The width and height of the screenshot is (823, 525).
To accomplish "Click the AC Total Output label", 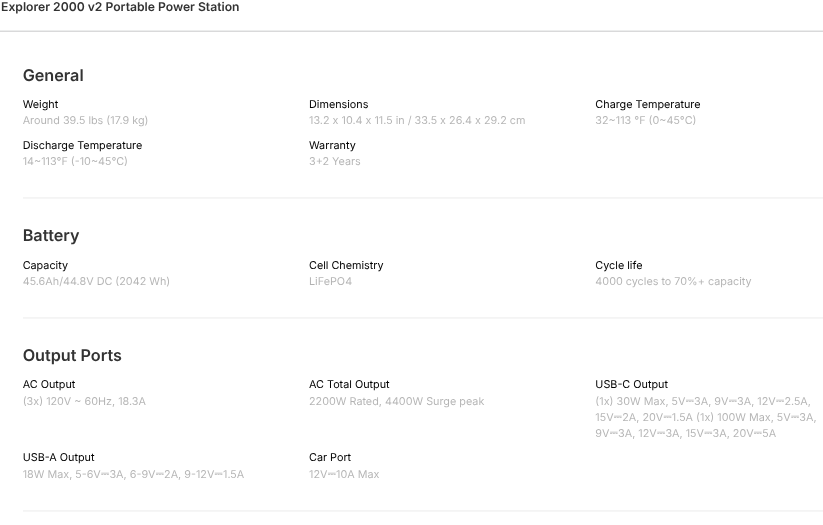I will point(349,384).
